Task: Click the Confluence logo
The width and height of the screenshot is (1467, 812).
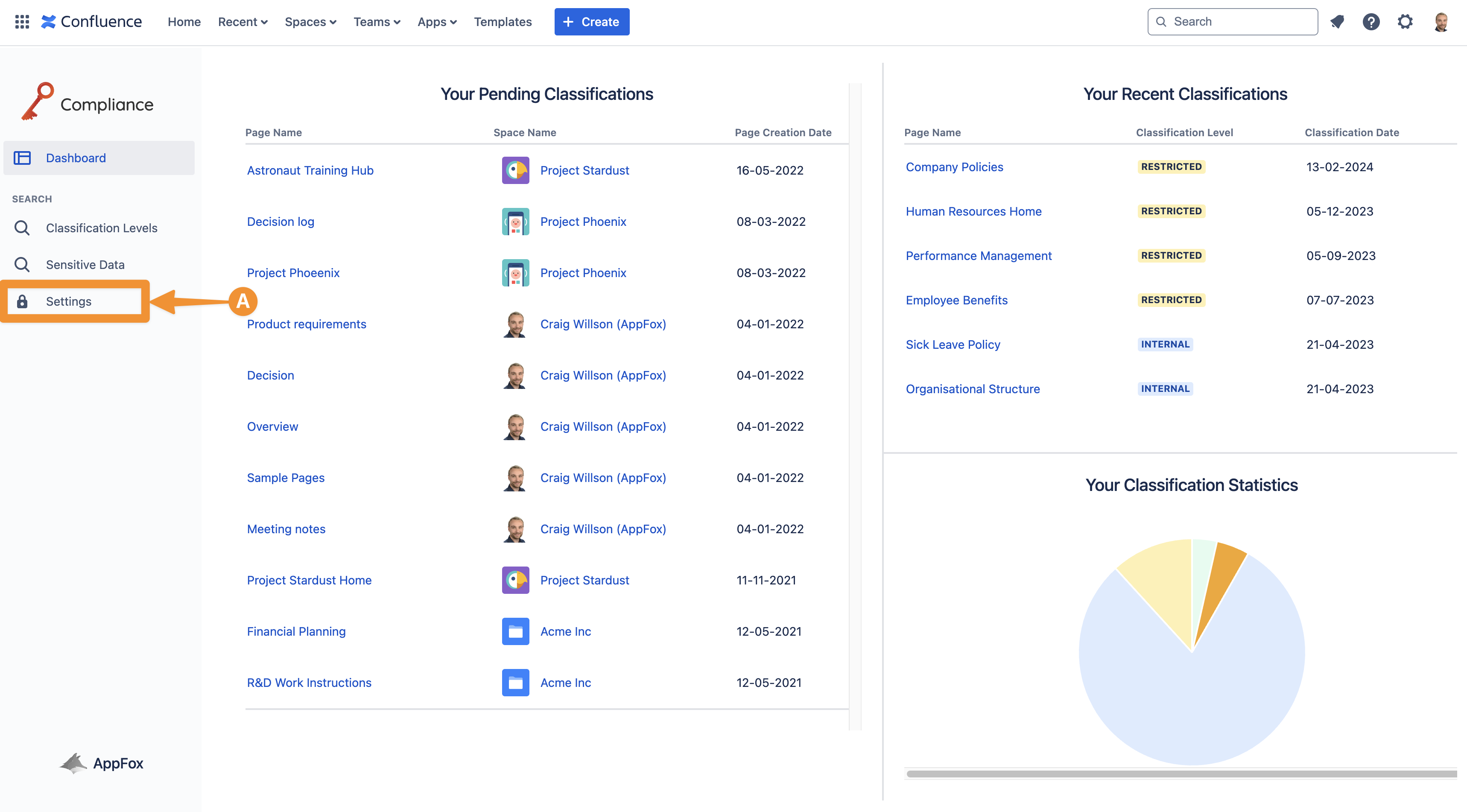Action: point(92,22)
